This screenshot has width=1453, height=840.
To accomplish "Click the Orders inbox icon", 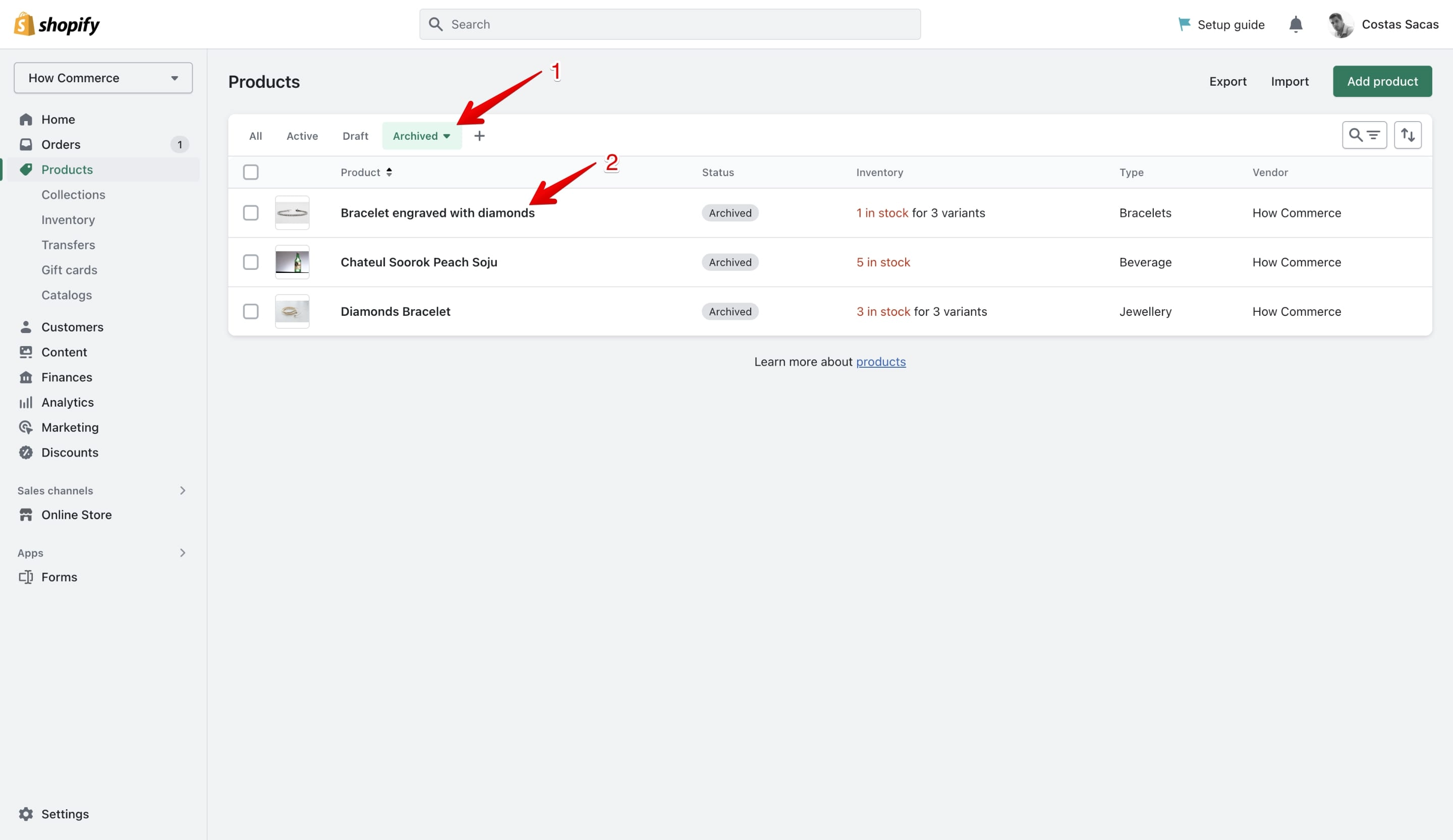I will 26,144.
